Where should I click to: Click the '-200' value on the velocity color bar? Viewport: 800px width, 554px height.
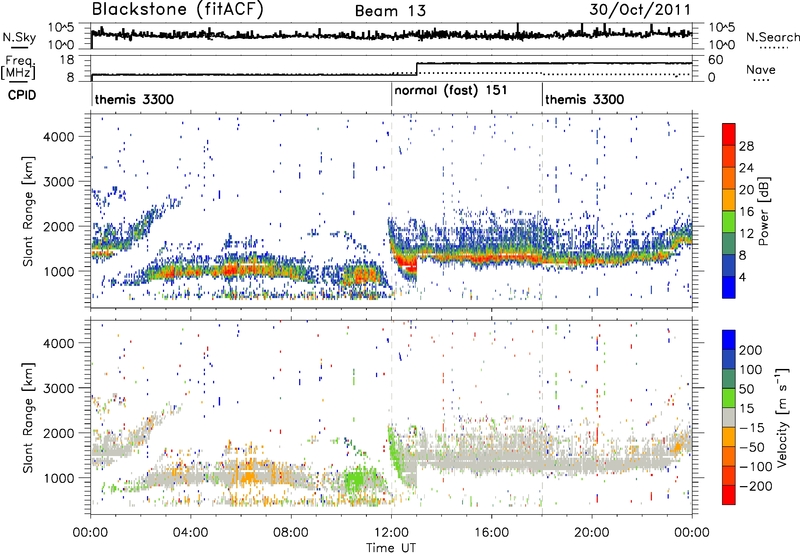[x=755, y=486]
